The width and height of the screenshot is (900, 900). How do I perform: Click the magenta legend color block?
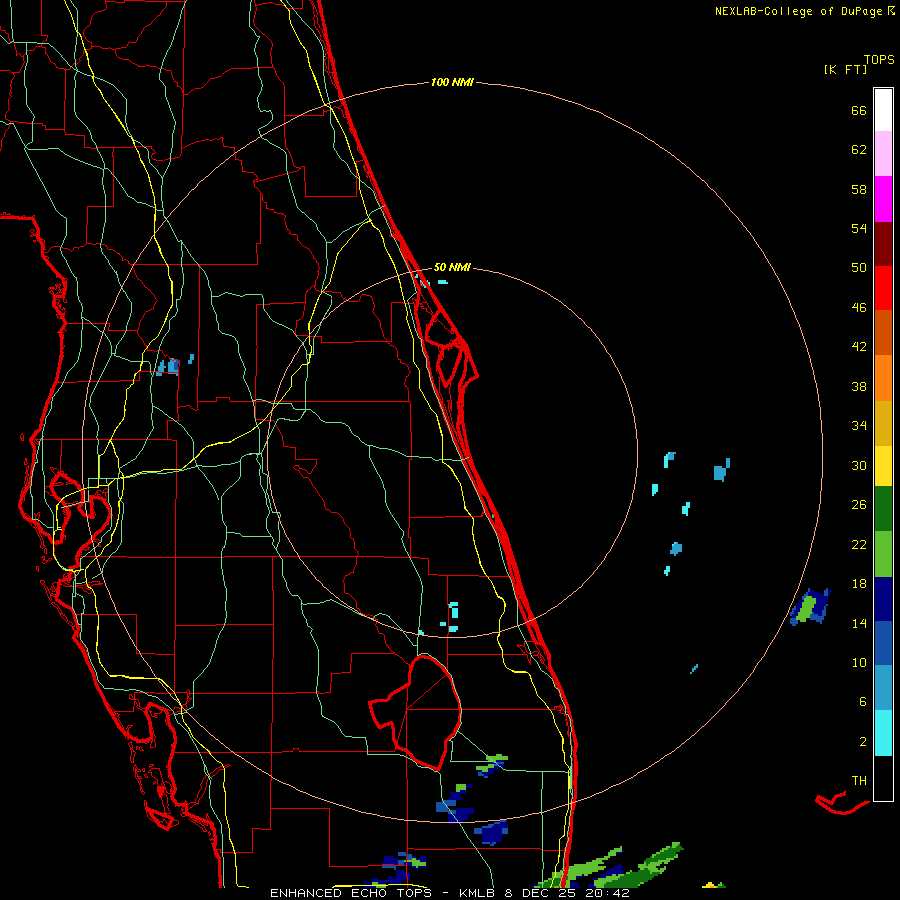883,199
